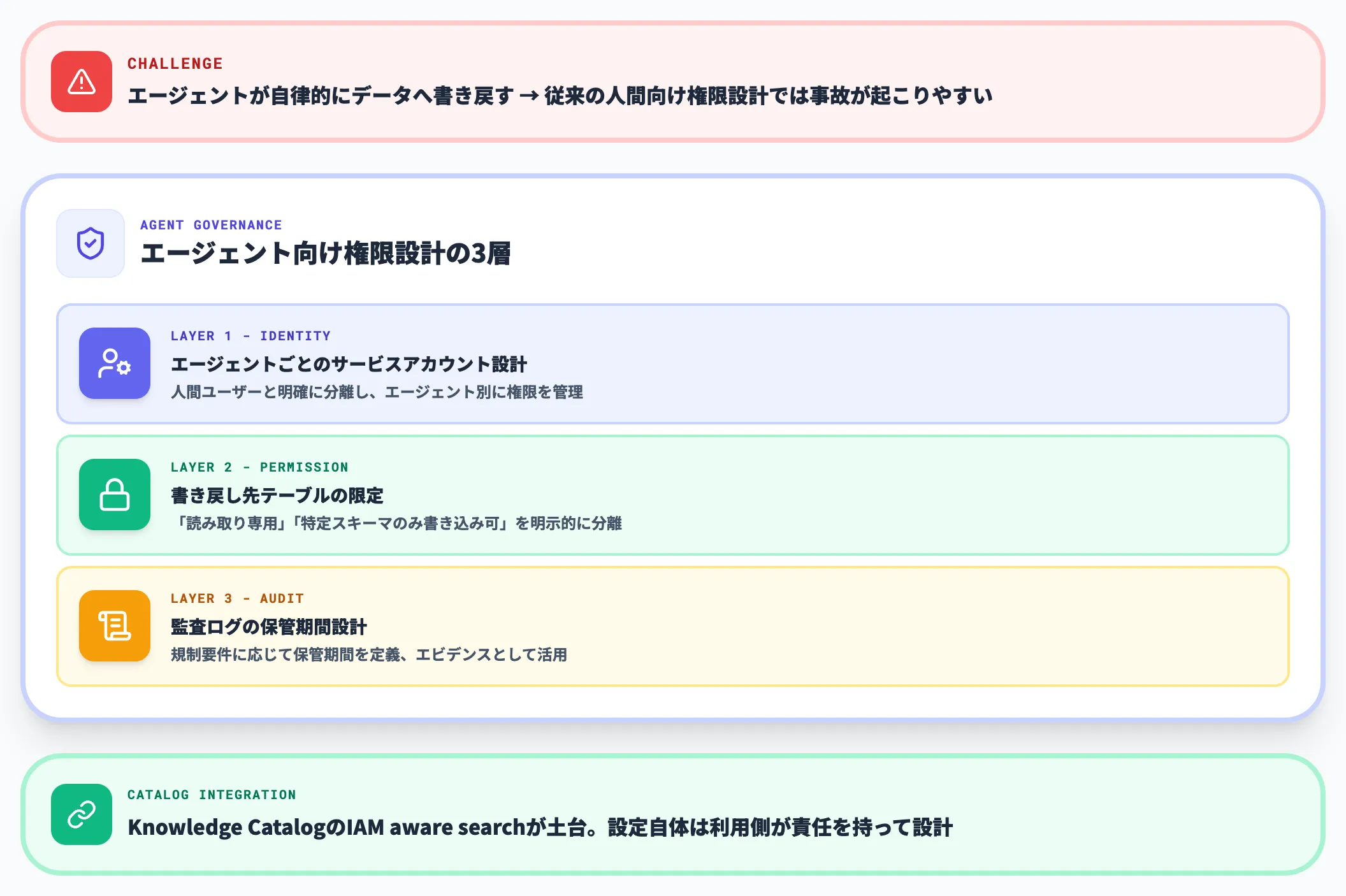This screenshot has width=1346, height=896.
Task: Click the link icon in Catalog Integration
Action: click(x=81, y=814)
